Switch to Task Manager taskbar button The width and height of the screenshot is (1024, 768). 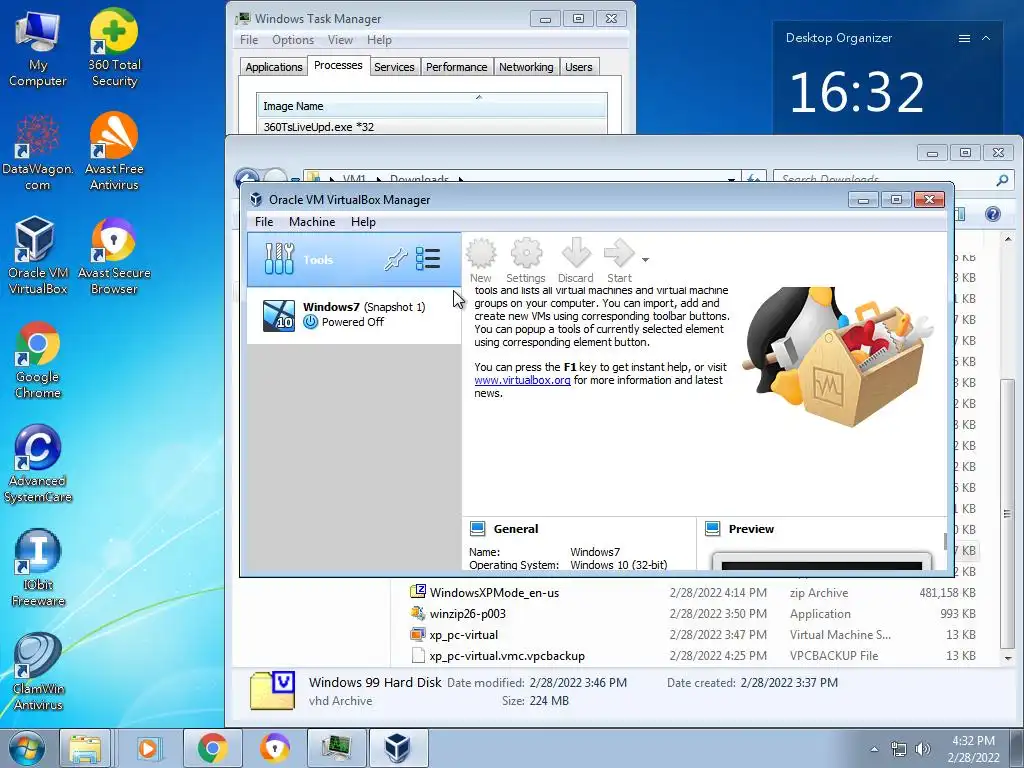336,748
